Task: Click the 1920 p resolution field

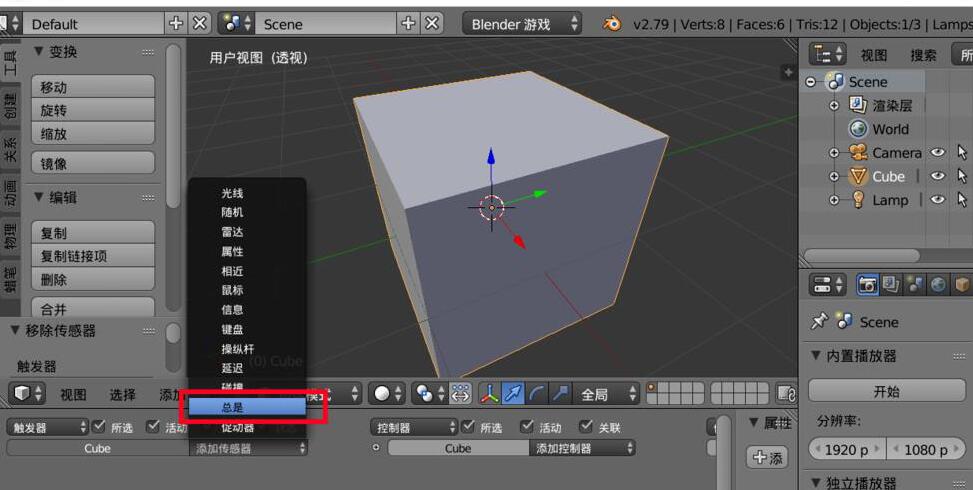Action: click(846, 449)
